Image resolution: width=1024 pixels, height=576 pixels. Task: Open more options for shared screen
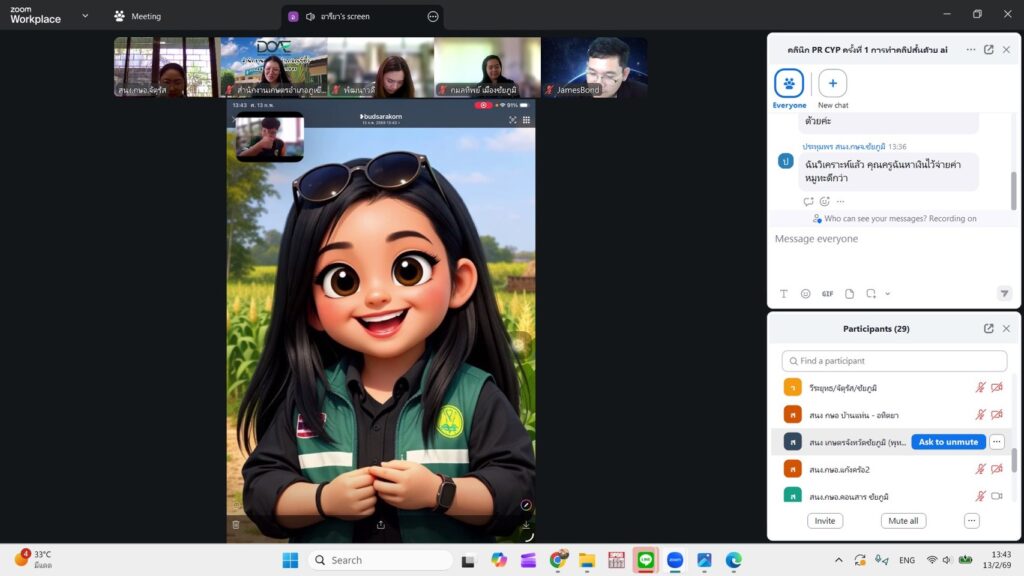(433, 16)
